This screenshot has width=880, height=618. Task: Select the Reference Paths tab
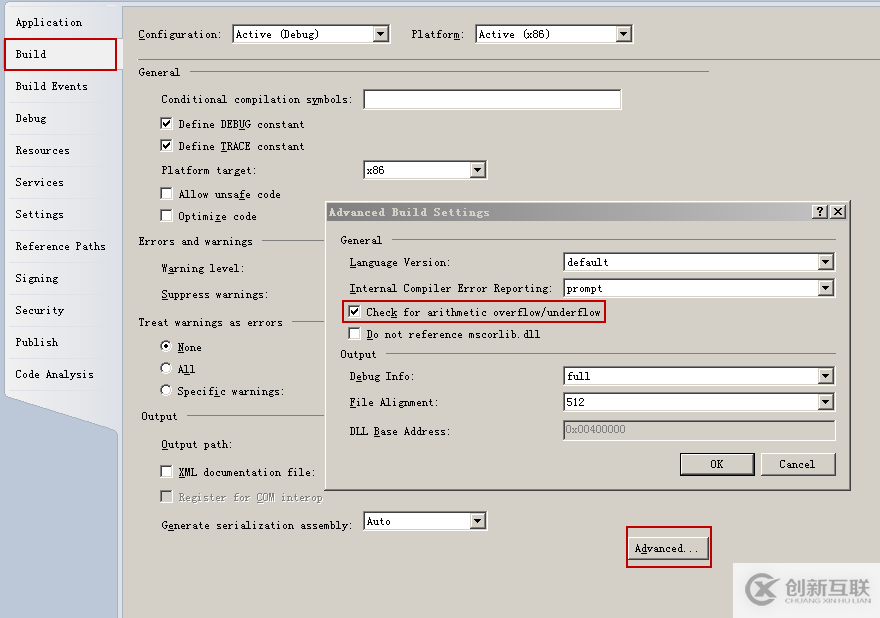point(61,246)
